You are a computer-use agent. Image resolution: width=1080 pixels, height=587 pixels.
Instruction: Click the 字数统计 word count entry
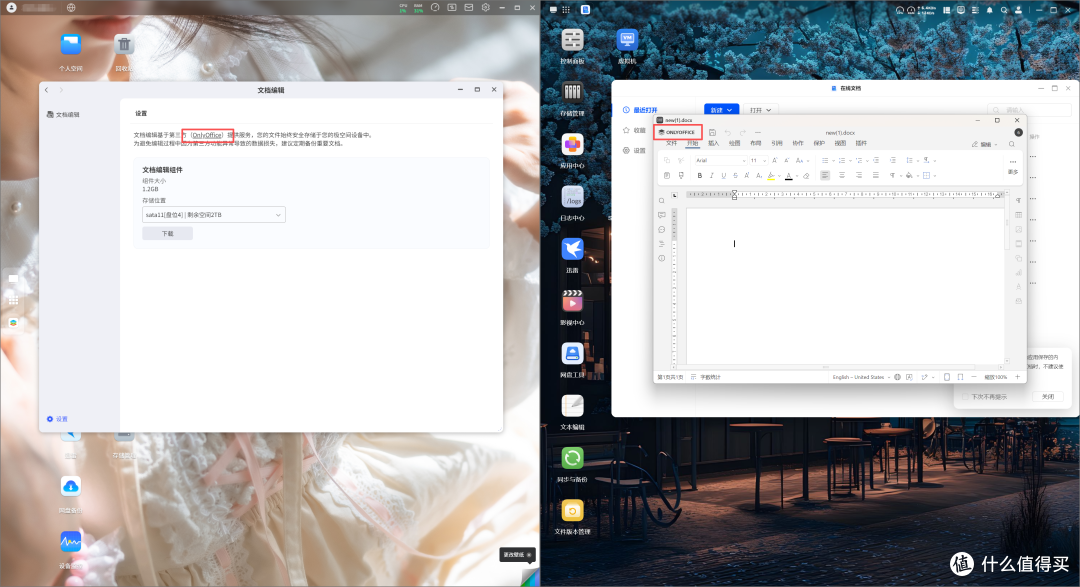[x=710, y=377]
